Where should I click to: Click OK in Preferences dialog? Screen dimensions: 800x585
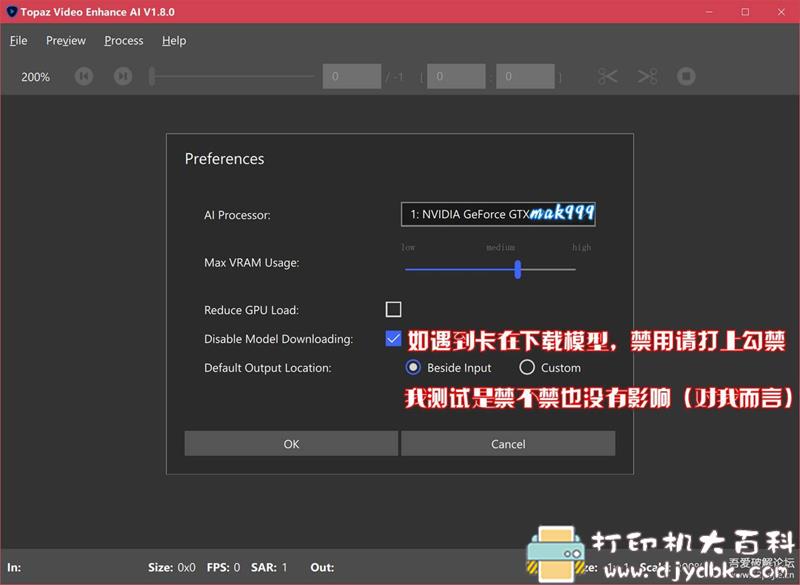click(291, 444)
